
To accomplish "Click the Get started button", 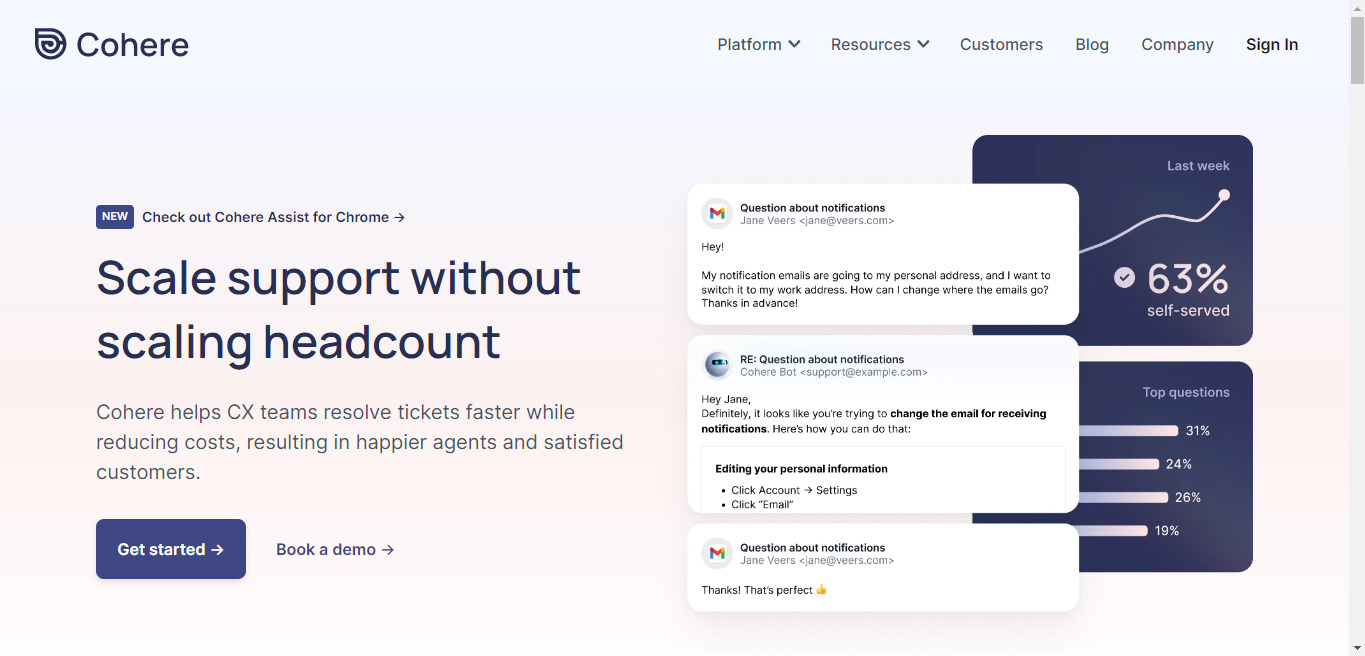I will [x=171, y=549].
